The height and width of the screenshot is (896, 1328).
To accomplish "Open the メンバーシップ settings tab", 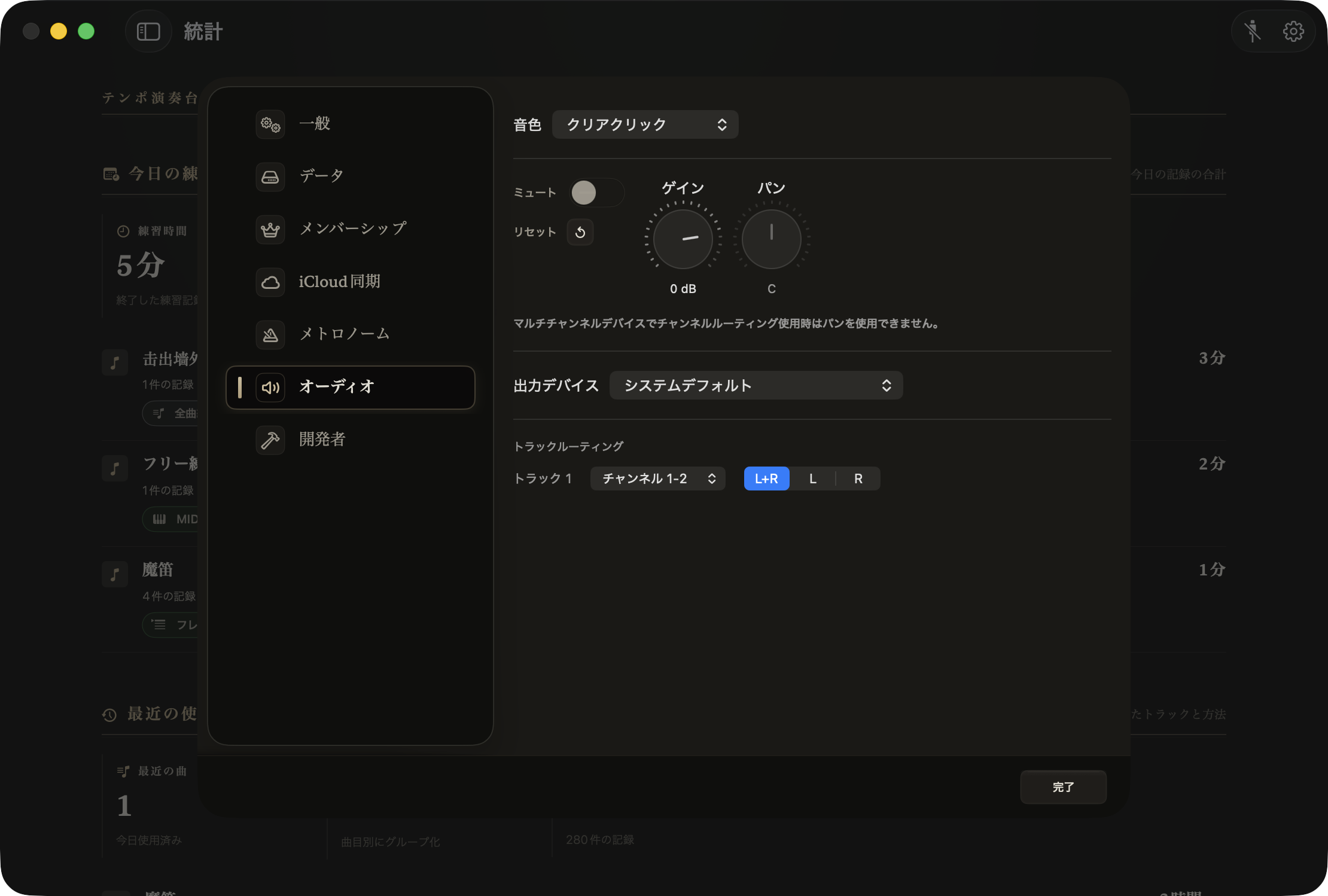I will [x=351, y=229].
